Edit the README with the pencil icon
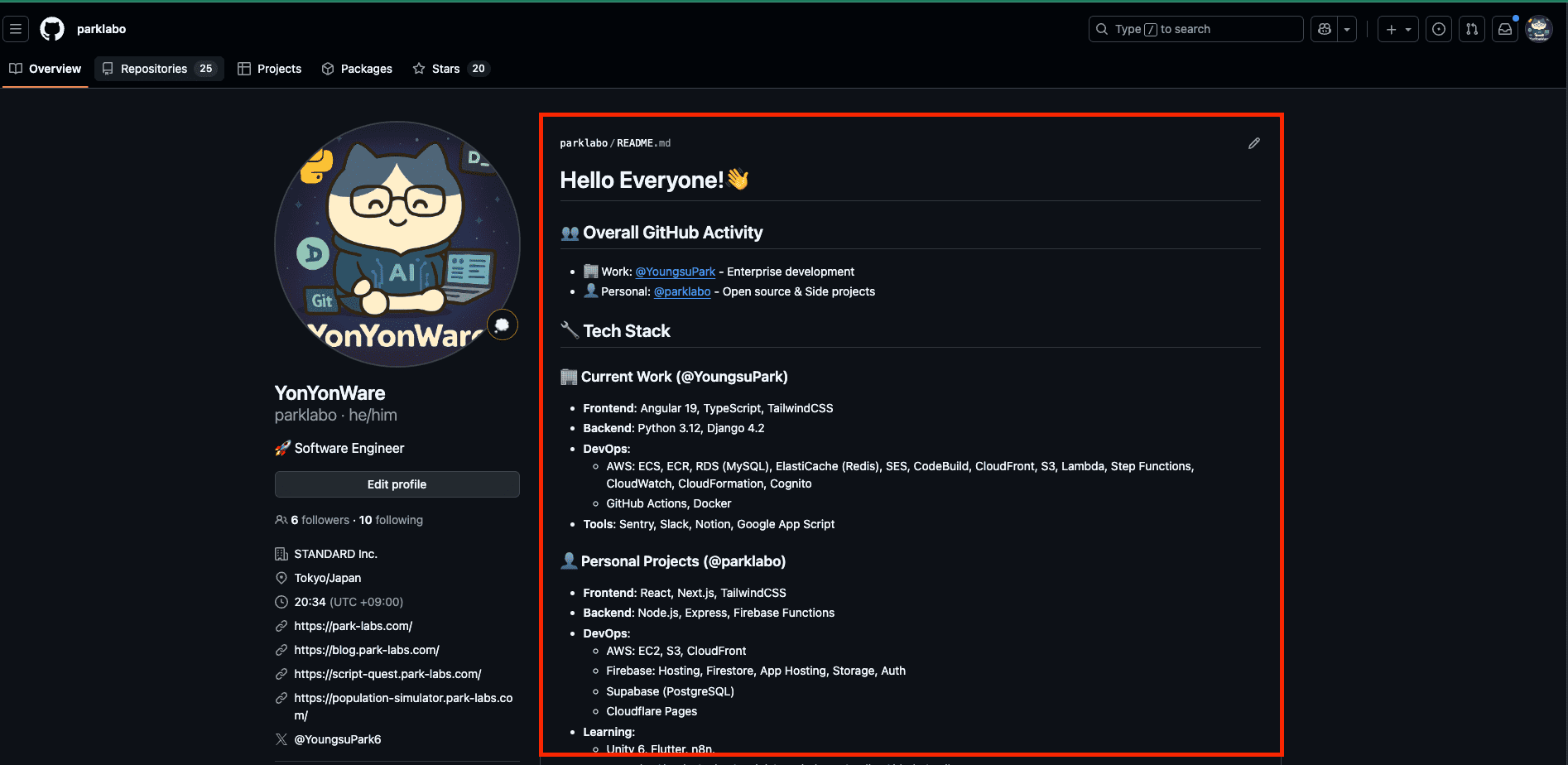Screen dimensions: 1568x765 tap(1254, 142)
